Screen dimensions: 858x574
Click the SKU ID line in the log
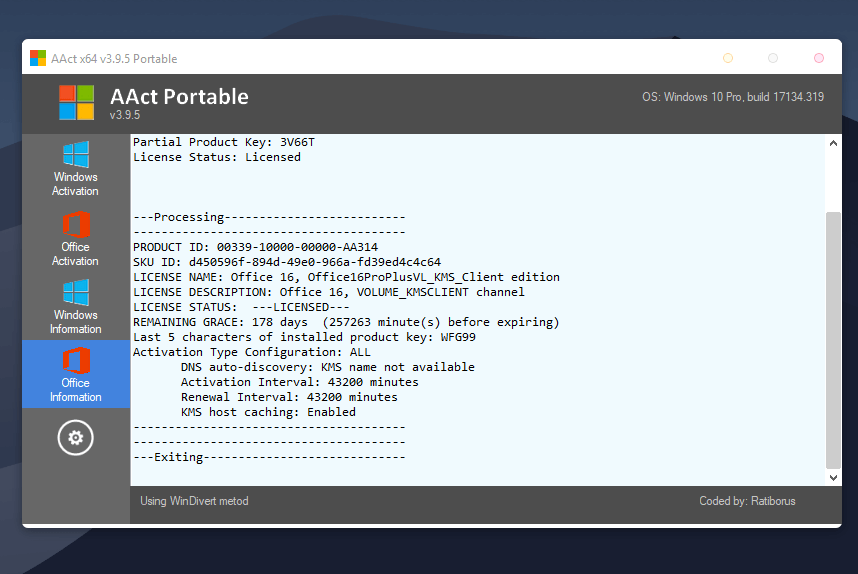(287, 262)
